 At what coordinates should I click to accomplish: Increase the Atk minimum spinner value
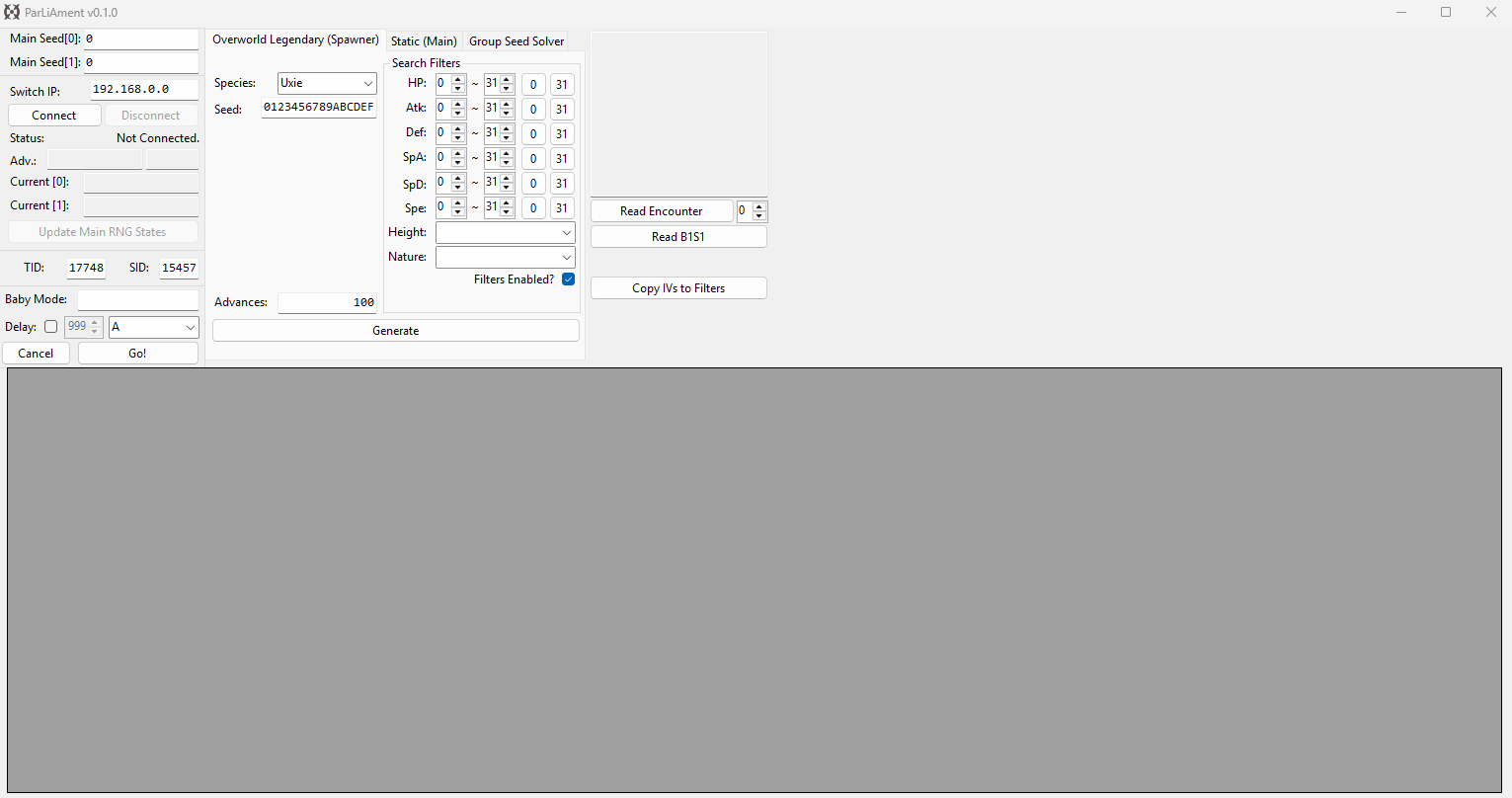point(458,104)
